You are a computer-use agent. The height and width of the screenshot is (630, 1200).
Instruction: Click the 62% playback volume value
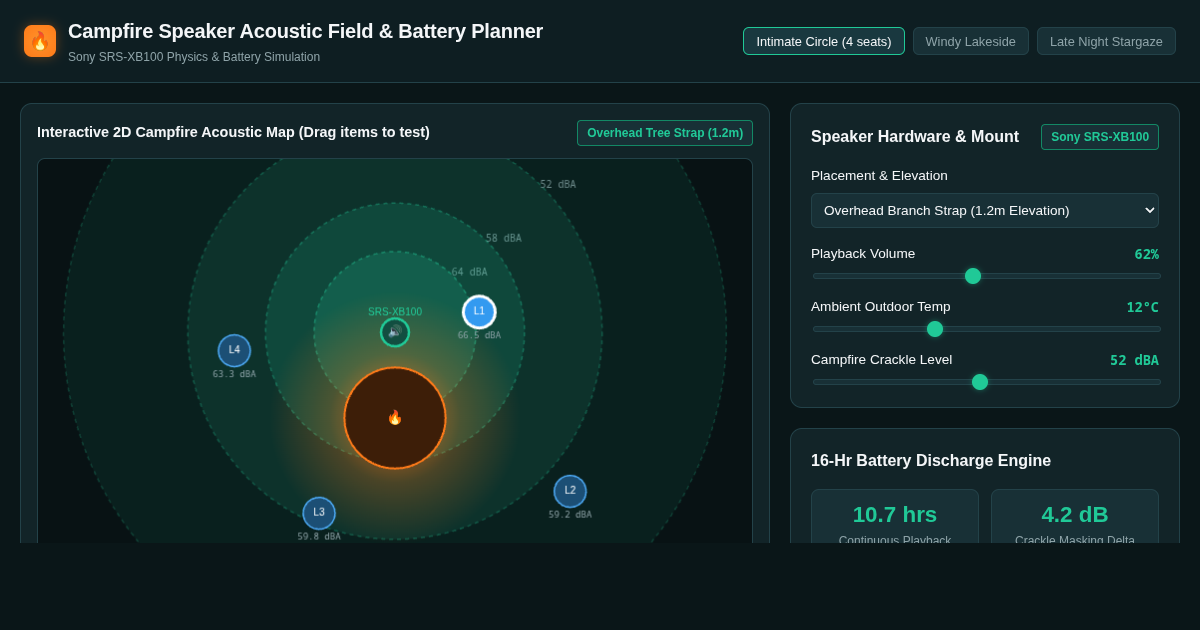1146,254
